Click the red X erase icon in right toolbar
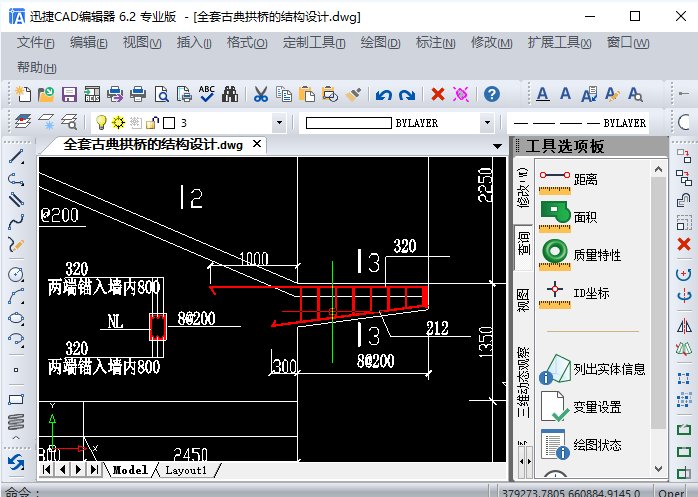Screen dimensions: 698x497 click(684, 244)
